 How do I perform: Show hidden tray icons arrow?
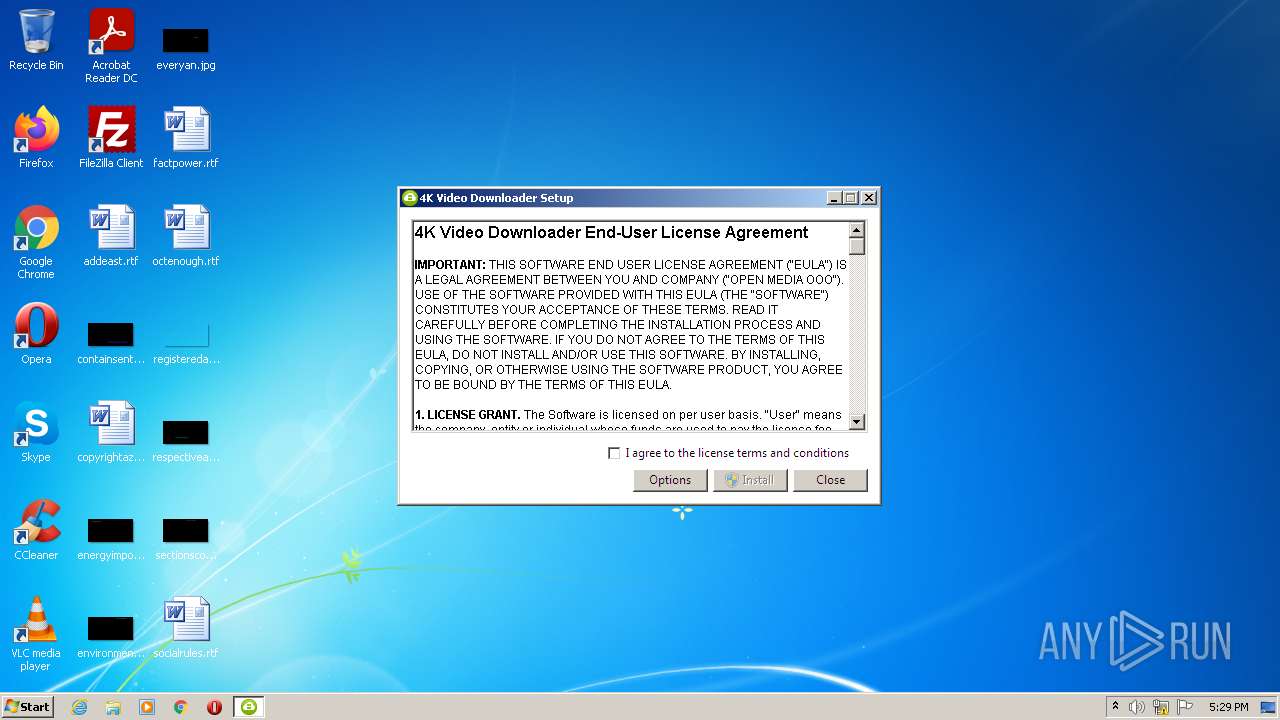1115,707
